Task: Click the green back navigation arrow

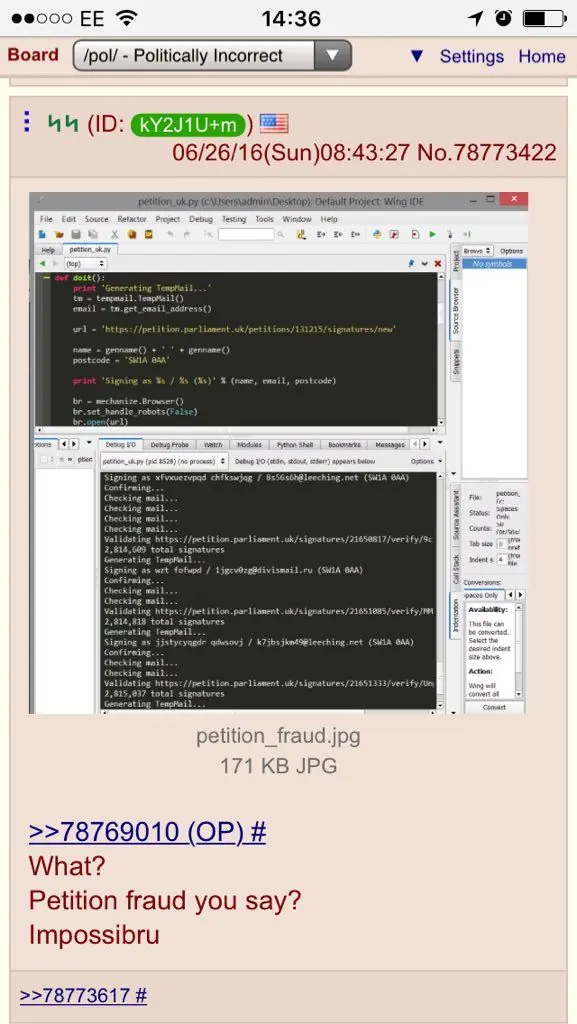Action: (x=43, y=264)
